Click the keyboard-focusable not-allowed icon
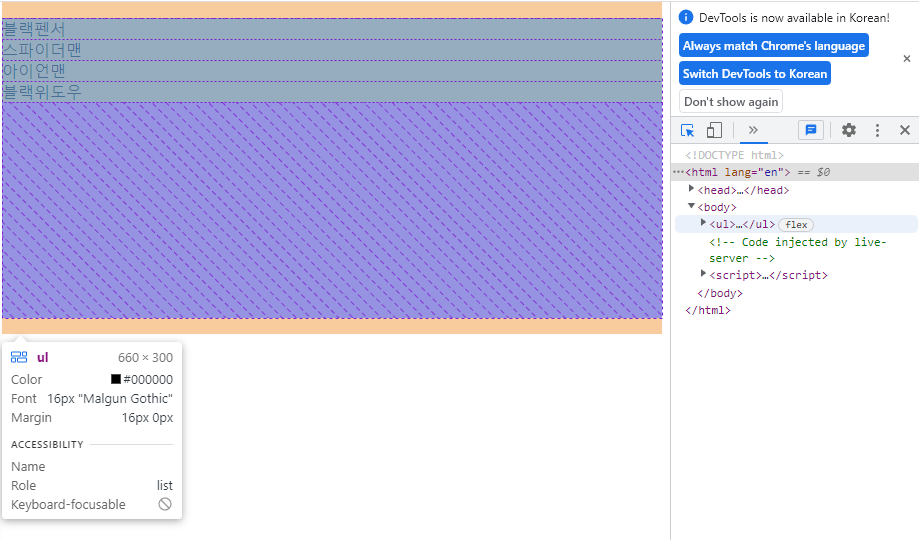Image resolution: width=919 pixels, height=540 pixels. tap(165, 504)
